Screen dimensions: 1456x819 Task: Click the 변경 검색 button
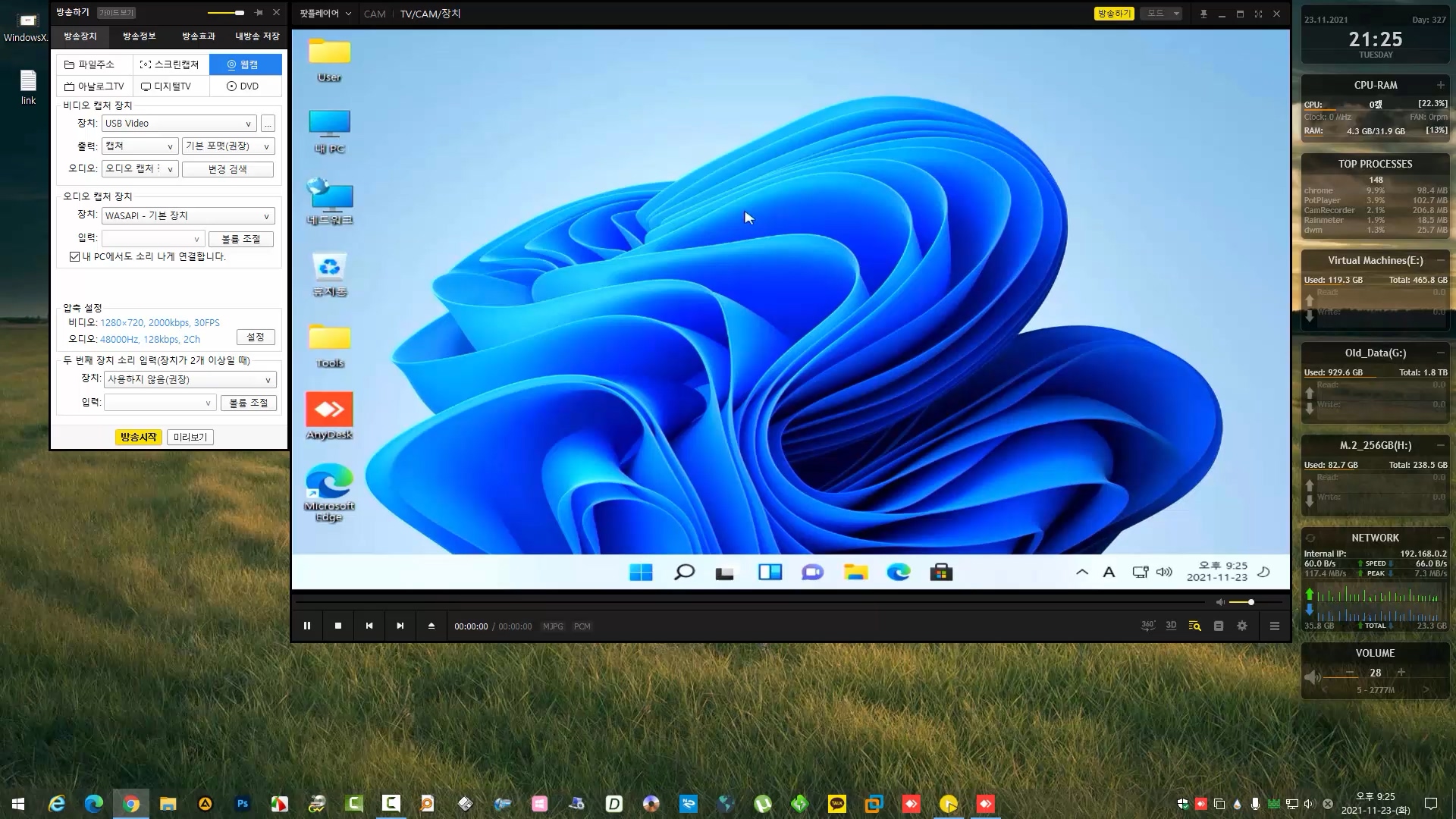[227, 169]
